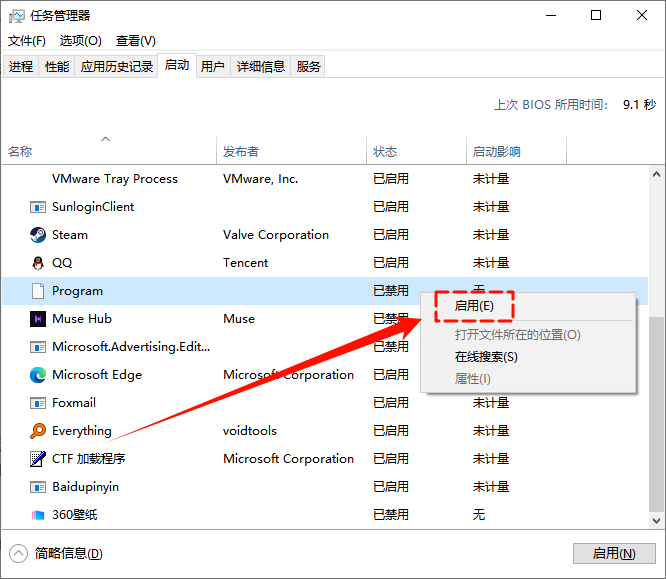Select the 360壁纸 name text

(74, 515)
